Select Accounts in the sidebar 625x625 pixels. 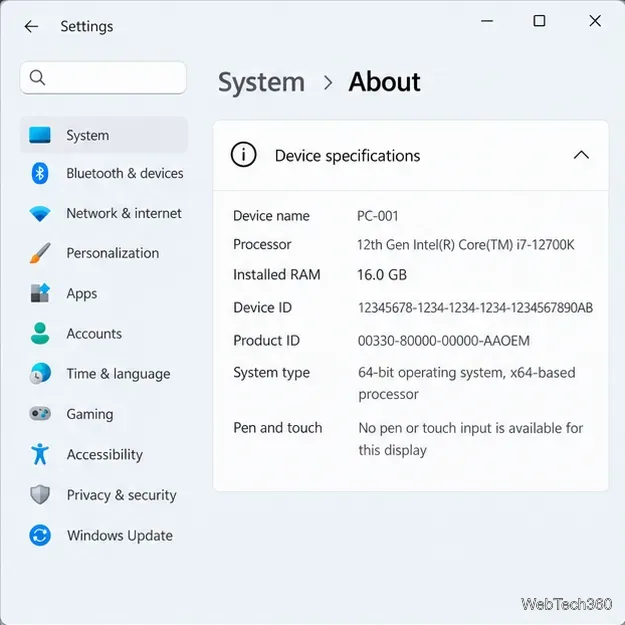[104, 334]
